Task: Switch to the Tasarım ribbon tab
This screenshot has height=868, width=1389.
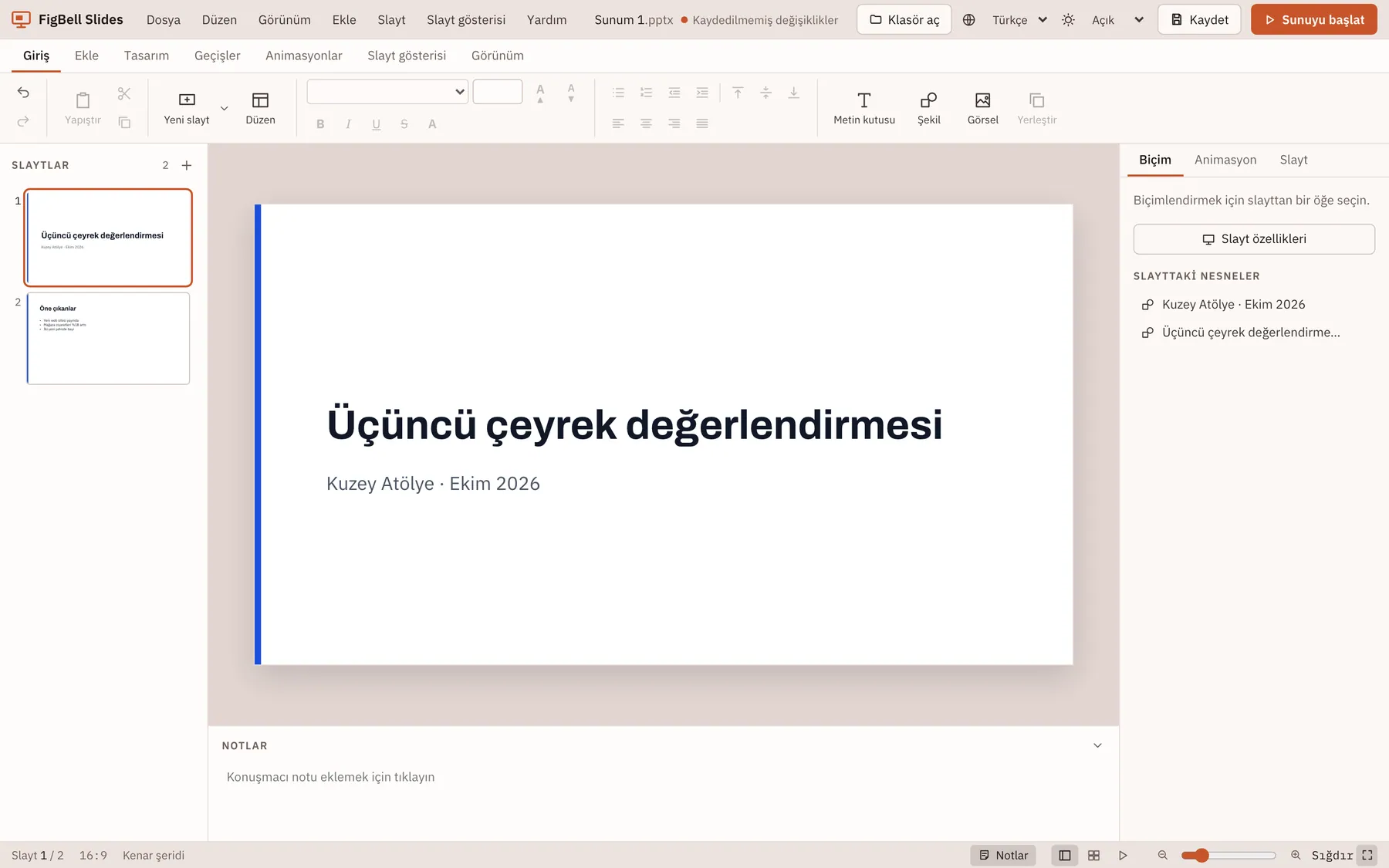Action: [147, 56]
